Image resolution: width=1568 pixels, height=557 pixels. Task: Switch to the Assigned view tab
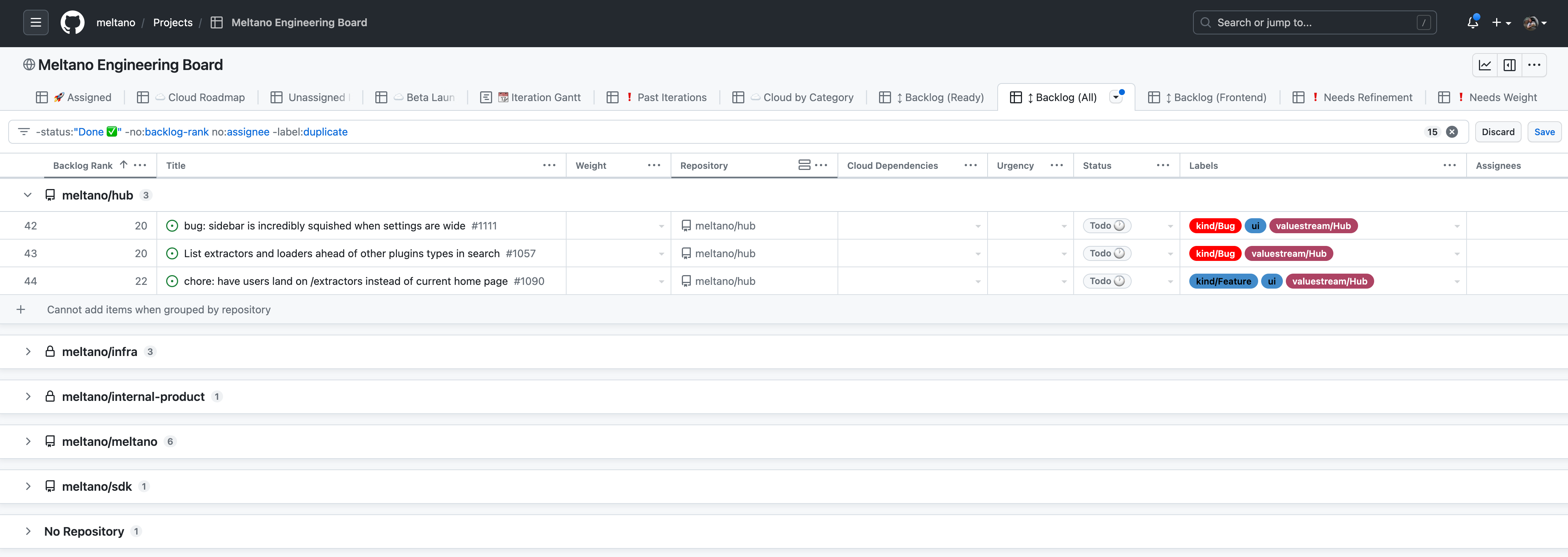[x=83, y=97]
